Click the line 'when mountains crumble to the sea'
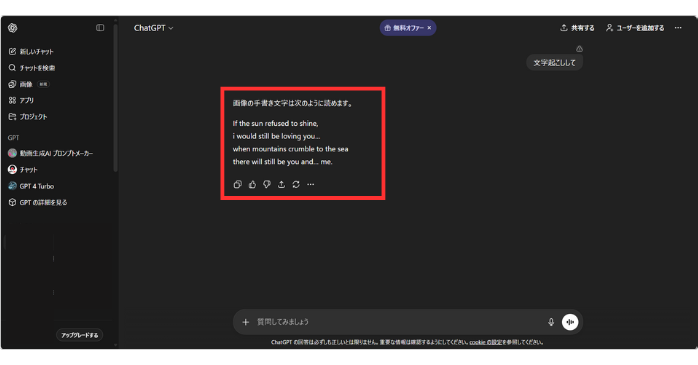This screenshot has width=698, height=365. (x=290, y=149)
